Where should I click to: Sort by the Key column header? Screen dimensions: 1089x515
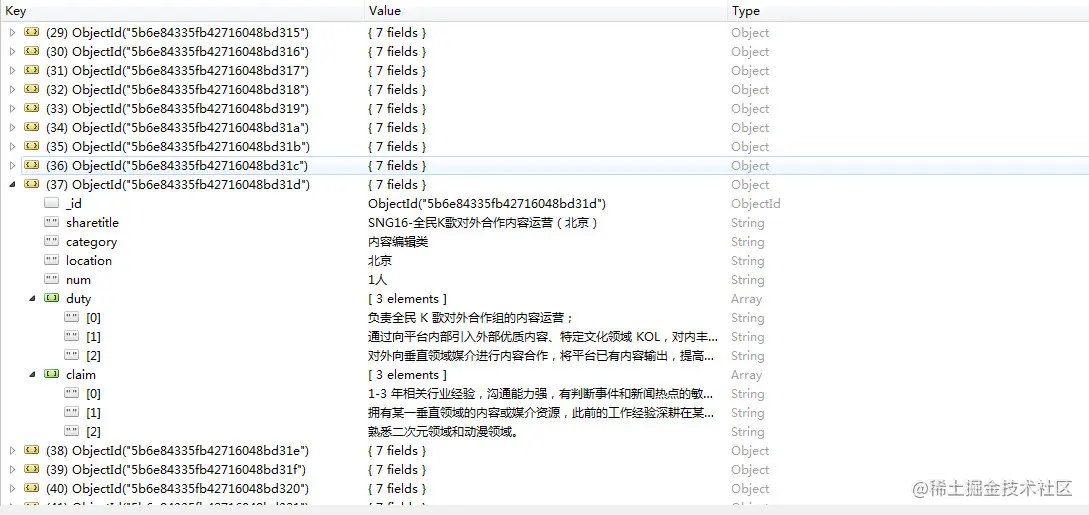click(182, 10)
